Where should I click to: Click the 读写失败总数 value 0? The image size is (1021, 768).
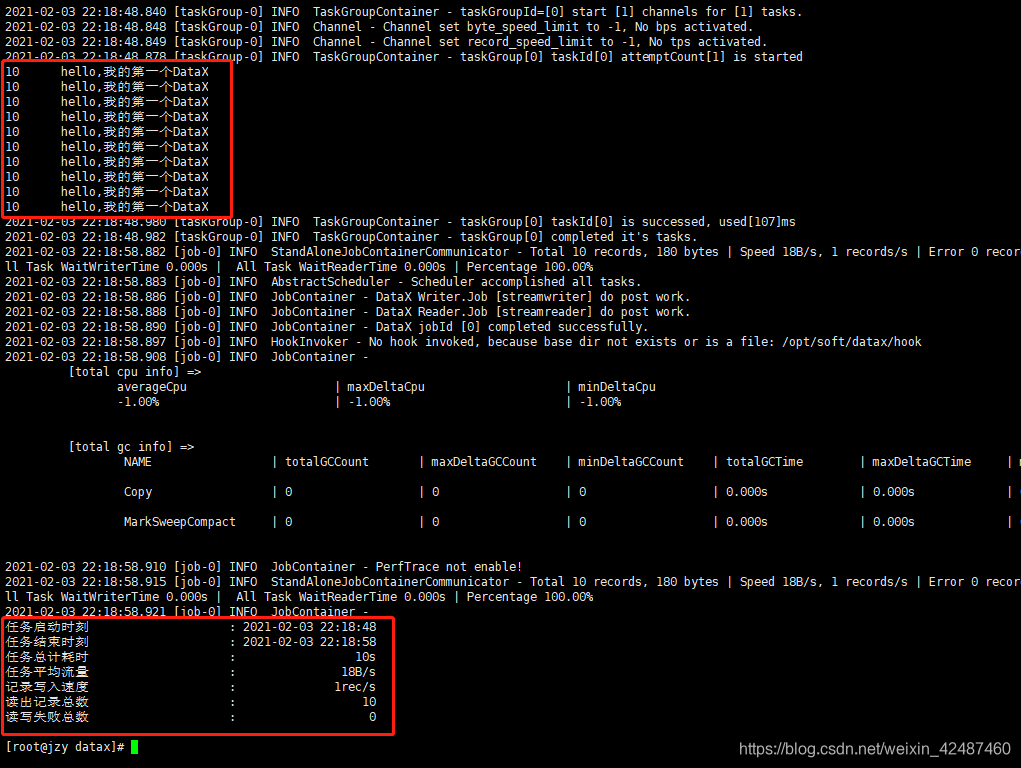[372, 717]
